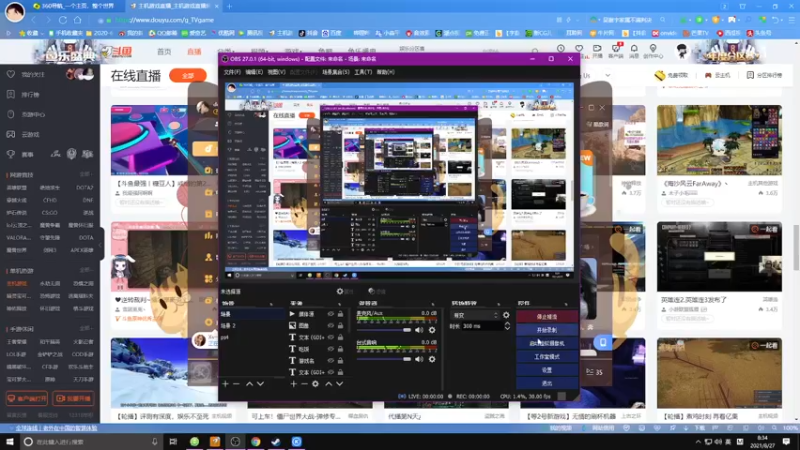Screen dimensions: 800x450
Task: Move scene up in scenes list
Action: 249,384
